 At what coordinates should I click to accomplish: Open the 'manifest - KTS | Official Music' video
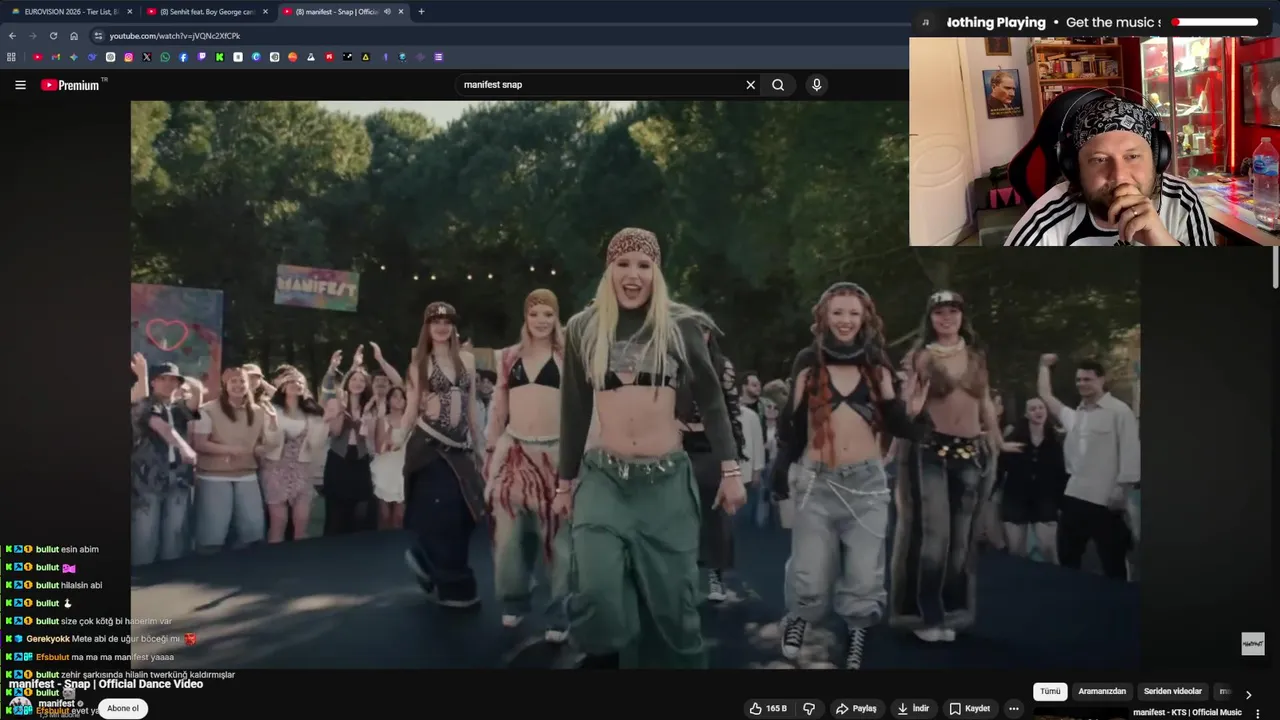pyautogui.click(x=1187, y=713)
